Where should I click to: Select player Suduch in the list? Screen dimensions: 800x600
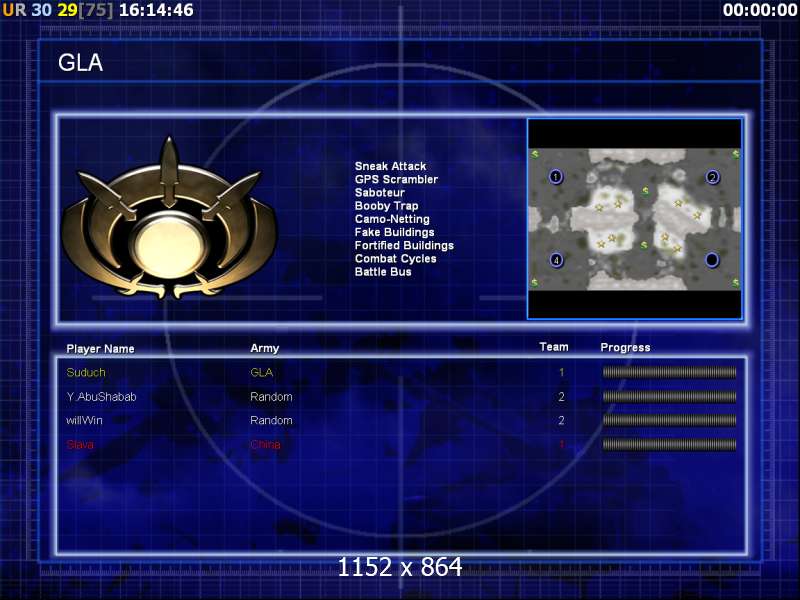click(x=86, y=372)
